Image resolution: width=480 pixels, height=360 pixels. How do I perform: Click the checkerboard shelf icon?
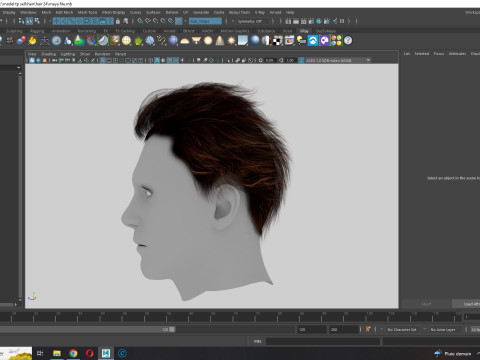pos(278,41)
